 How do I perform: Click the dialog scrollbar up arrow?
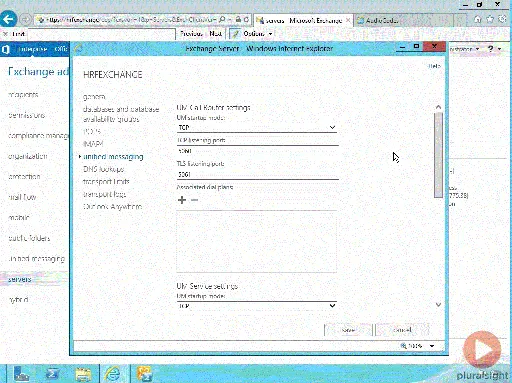(x=438, y=107)
